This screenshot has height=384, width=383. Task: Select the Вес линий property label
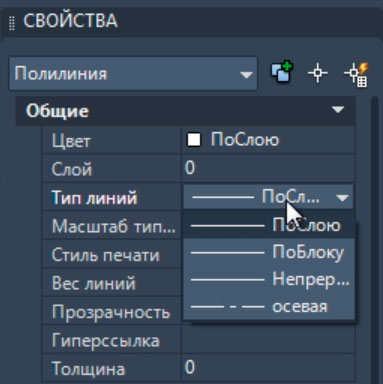point(94,284)
